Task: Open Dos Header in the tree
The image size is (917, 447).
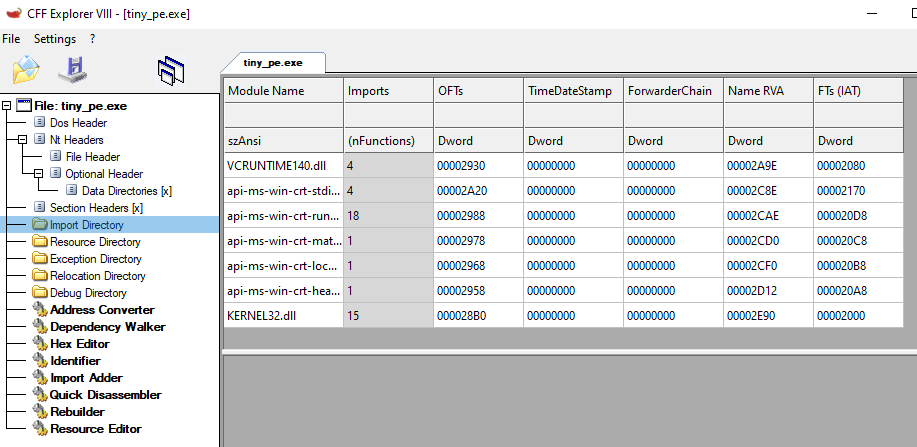Action: pyautogui.click(x=78, y=123)
